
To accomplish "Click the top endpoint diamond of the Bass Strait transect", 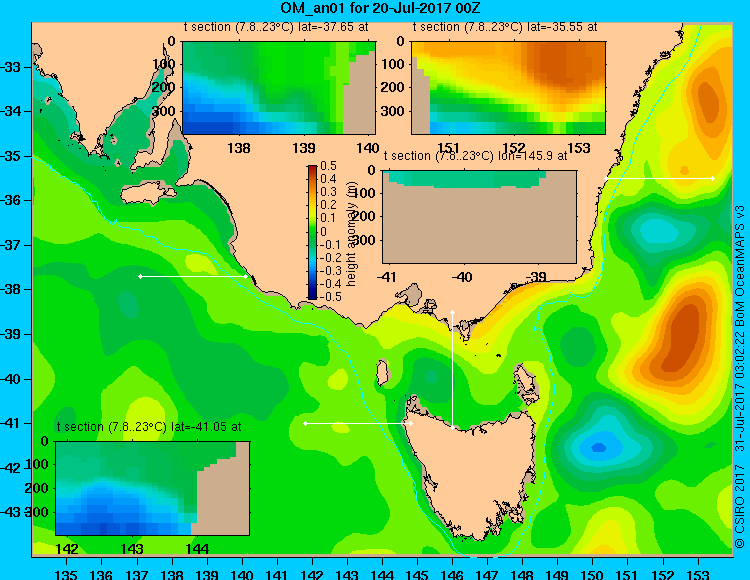I will 452,312.
